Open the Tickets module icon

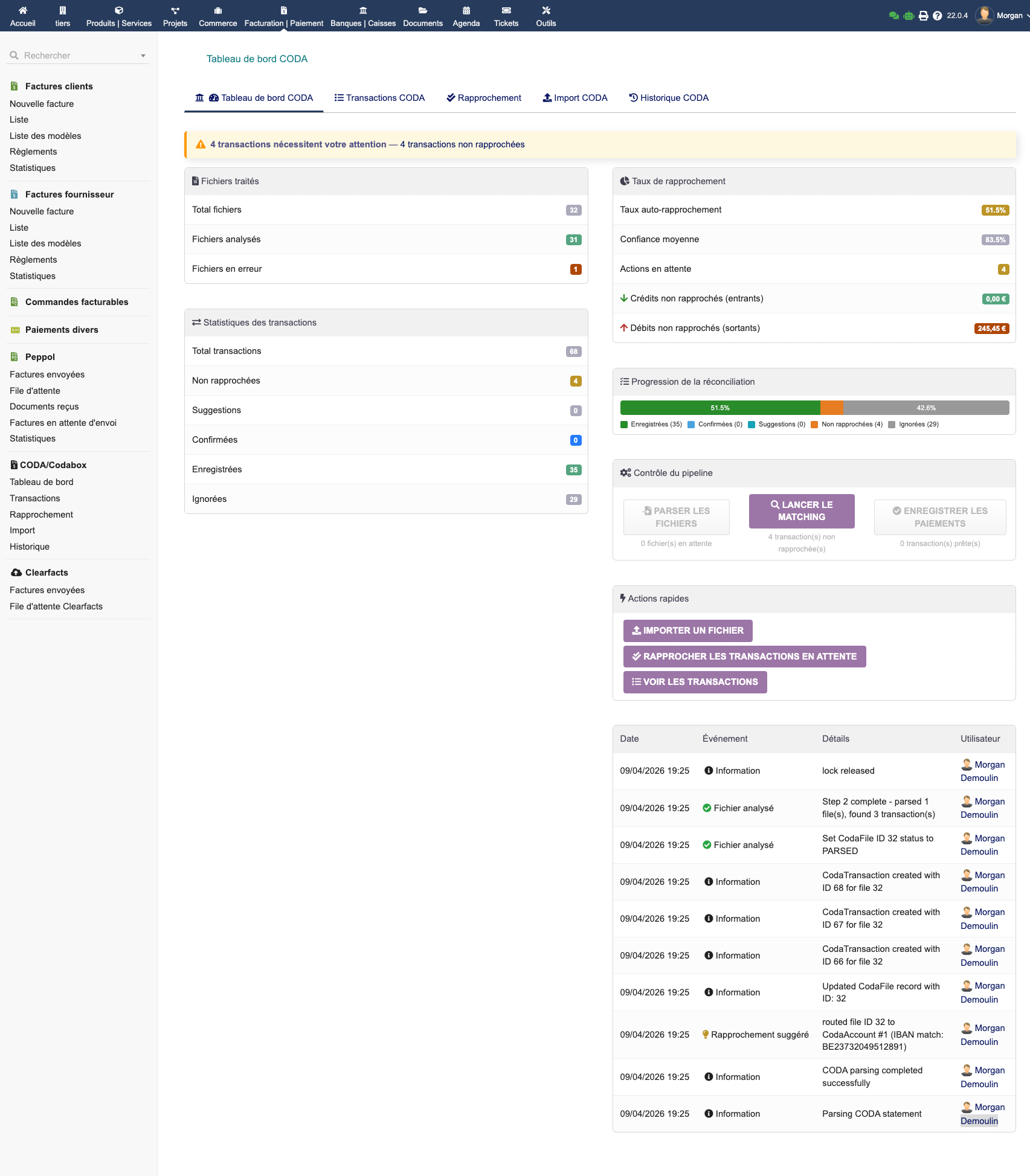tap(506, 10)
